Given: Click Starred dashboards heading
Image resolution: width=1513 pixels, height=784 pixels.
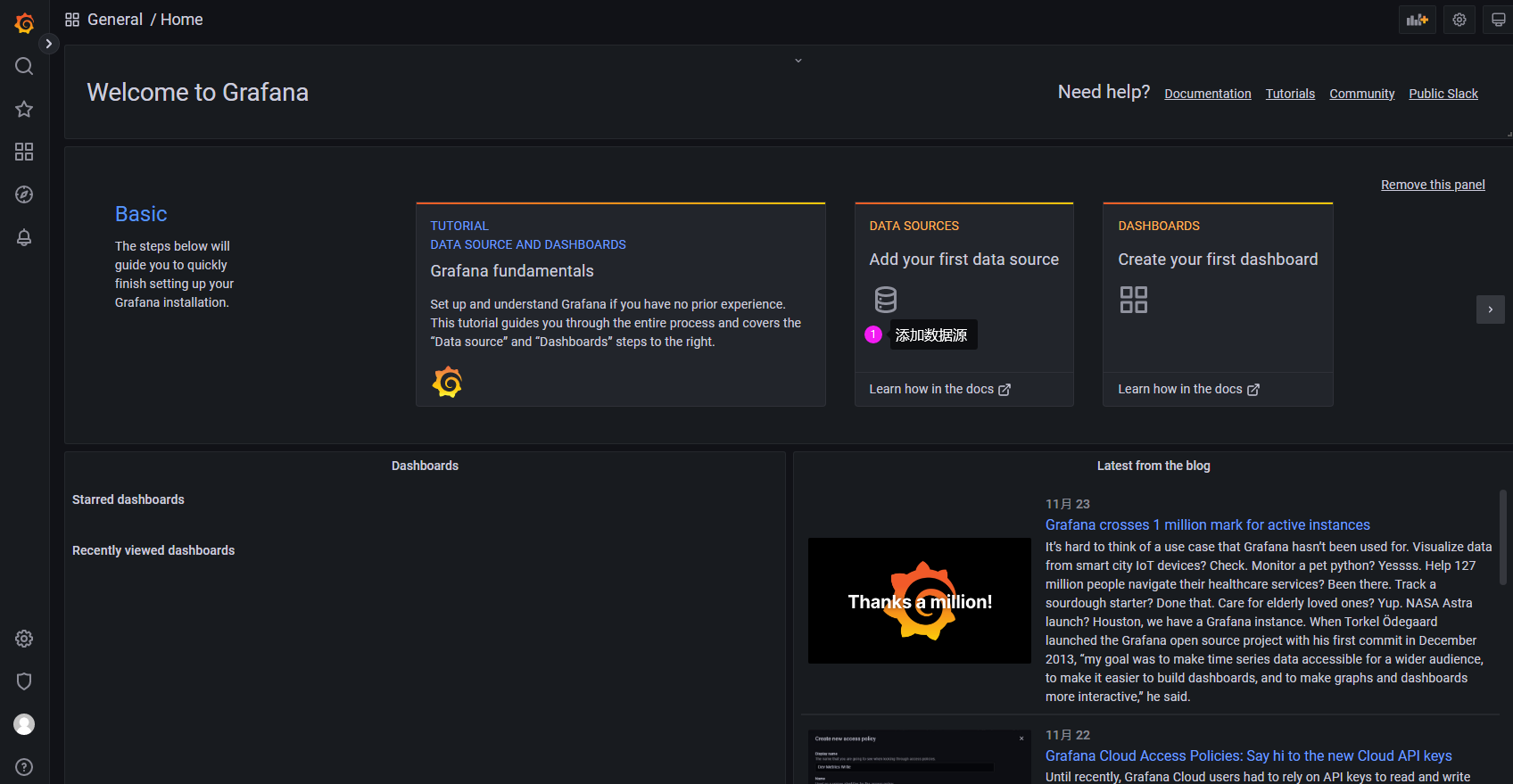Looking at the screenshot, I should point(128,499).
